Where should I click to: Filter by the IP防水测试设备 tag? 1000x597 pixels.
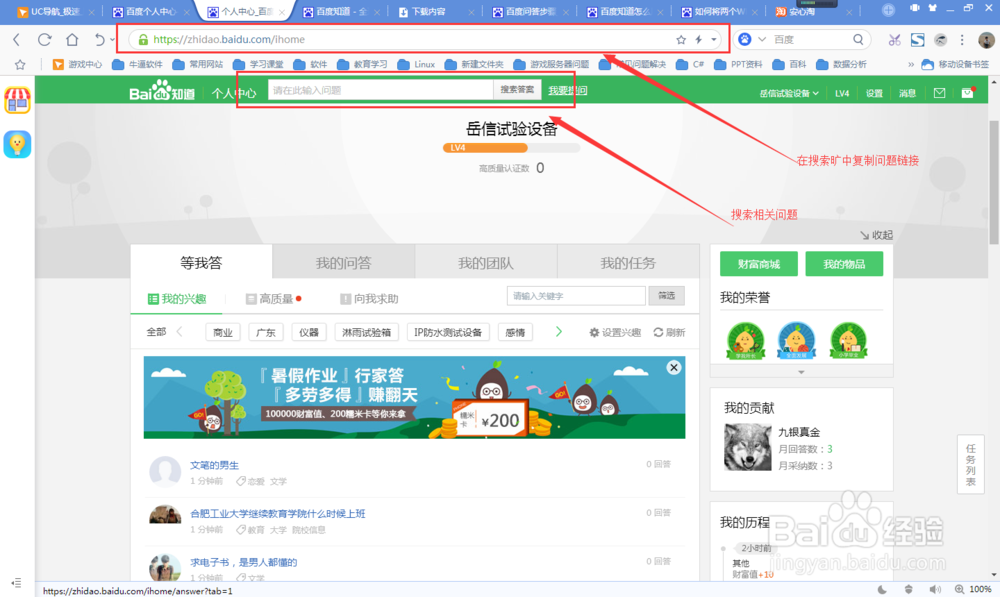tap(448, 332)
